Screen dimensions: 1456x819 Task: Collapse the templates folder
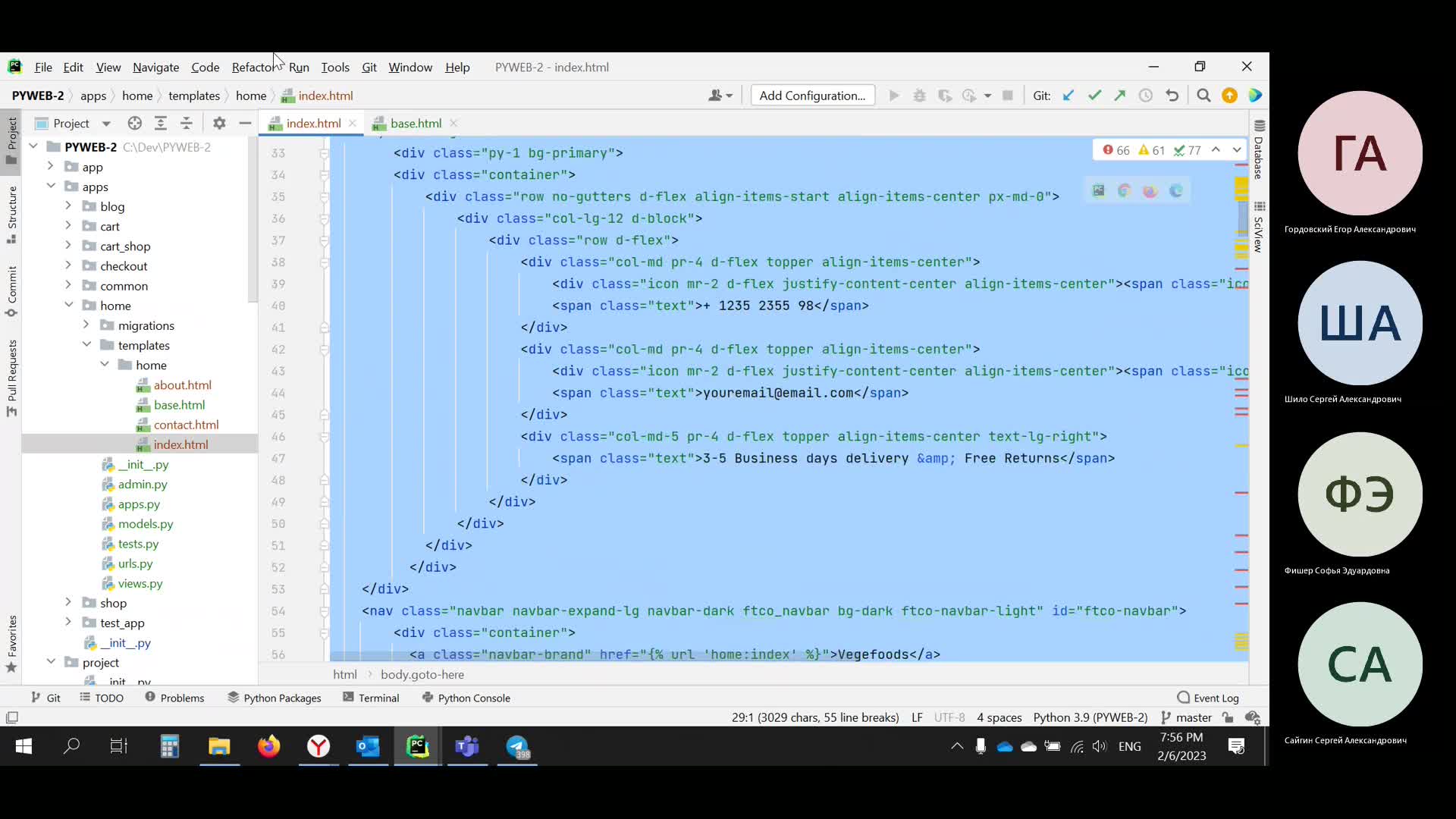pos(86,344)
